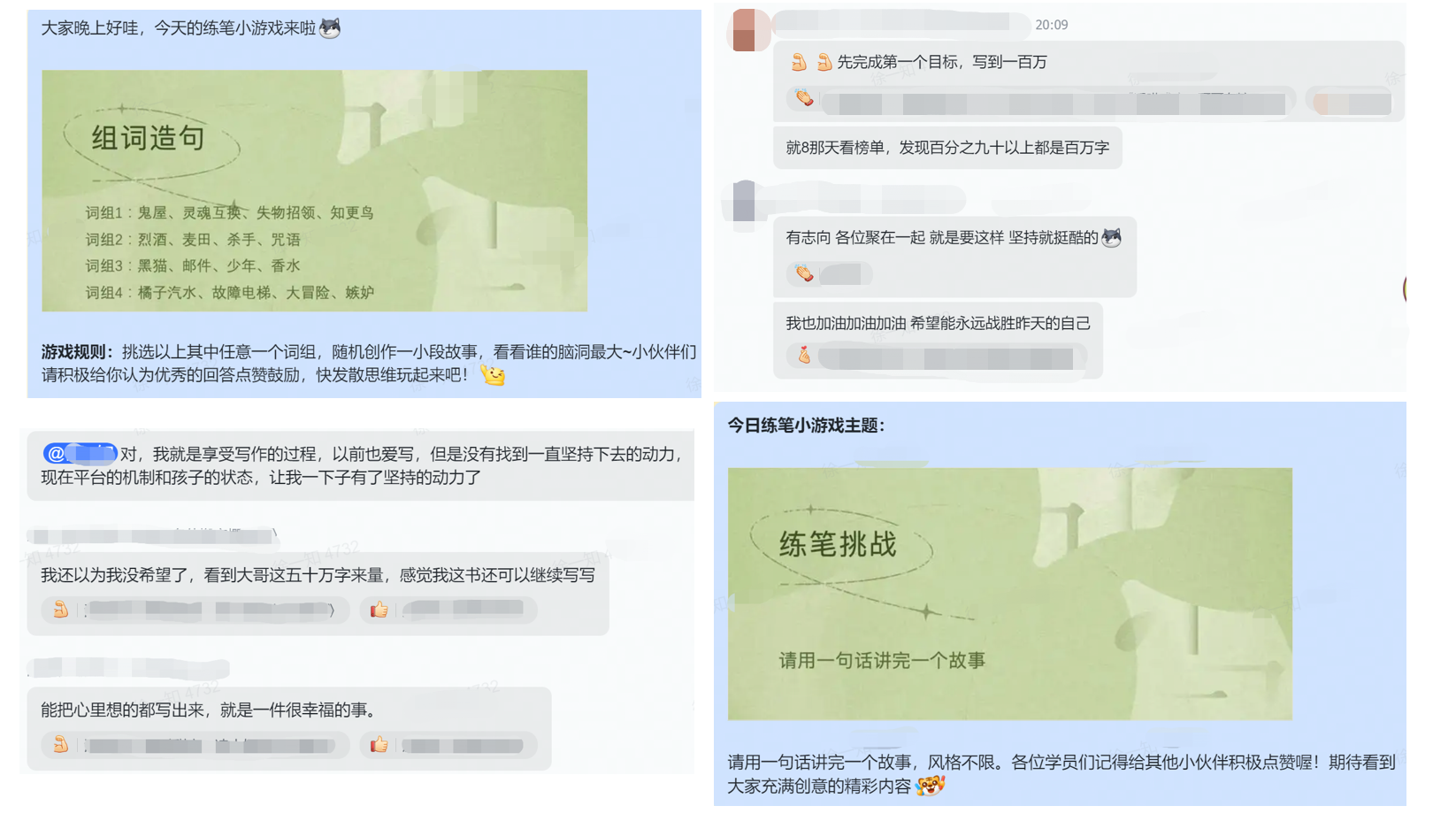Expand reactor list arrow on 五十万字来量 muscle reaction
1456x829 pixels.
(332, 610)
